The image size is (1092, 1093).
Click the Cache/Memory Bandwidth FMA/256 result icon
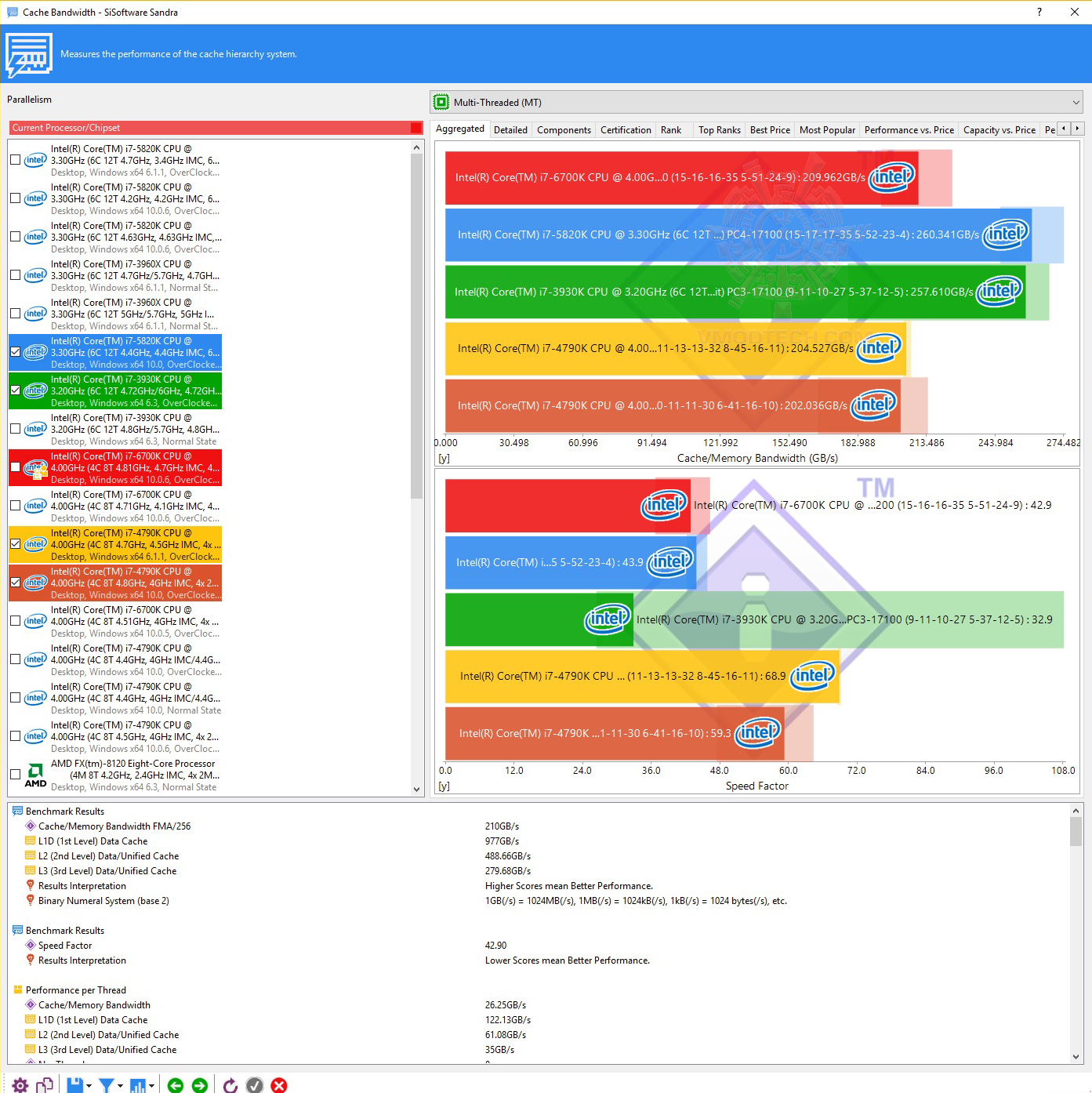31,826
